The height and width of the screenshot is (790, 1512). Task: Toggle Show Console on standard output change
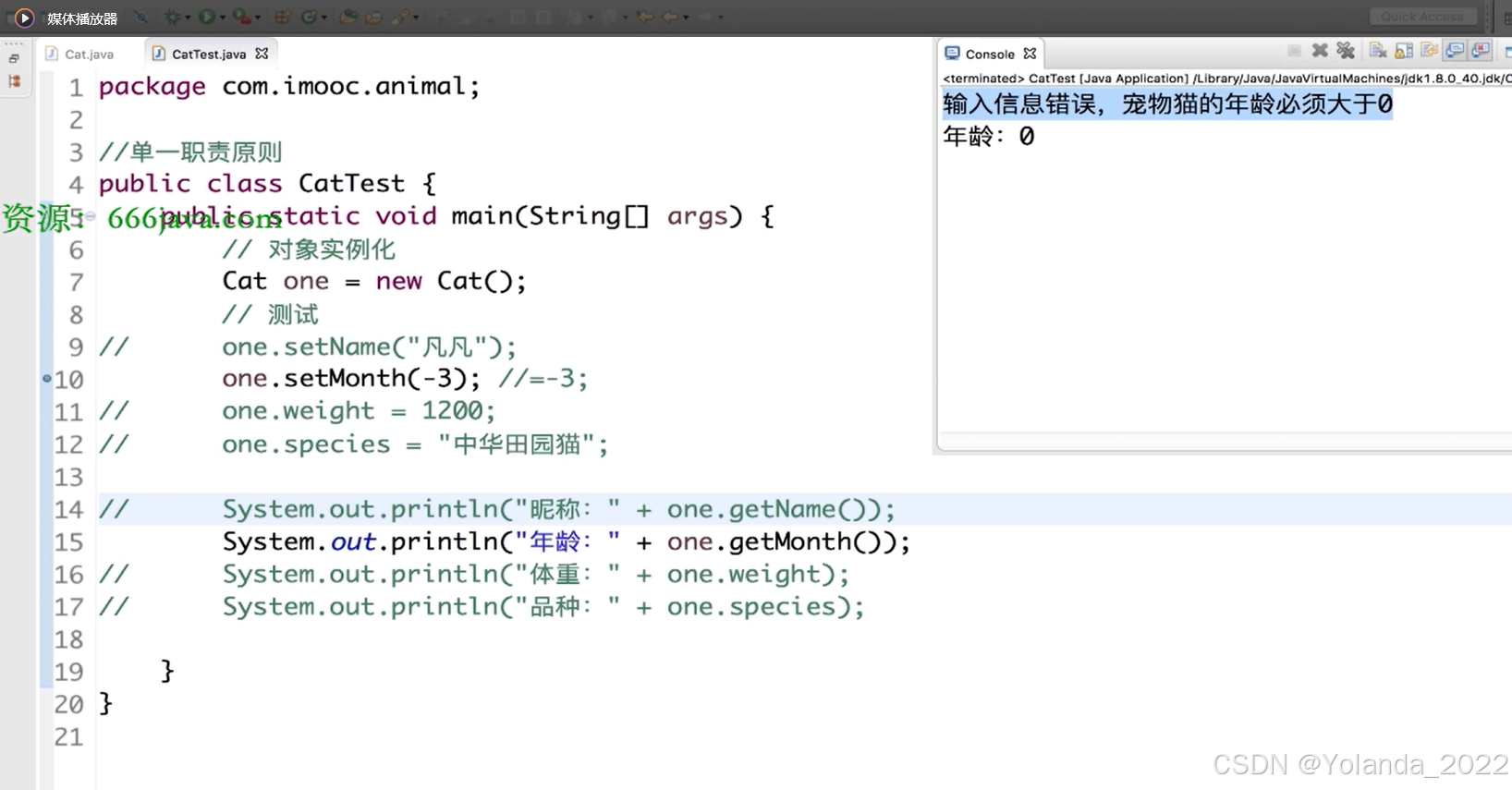pyautogui.click(x=1455, y=50)
